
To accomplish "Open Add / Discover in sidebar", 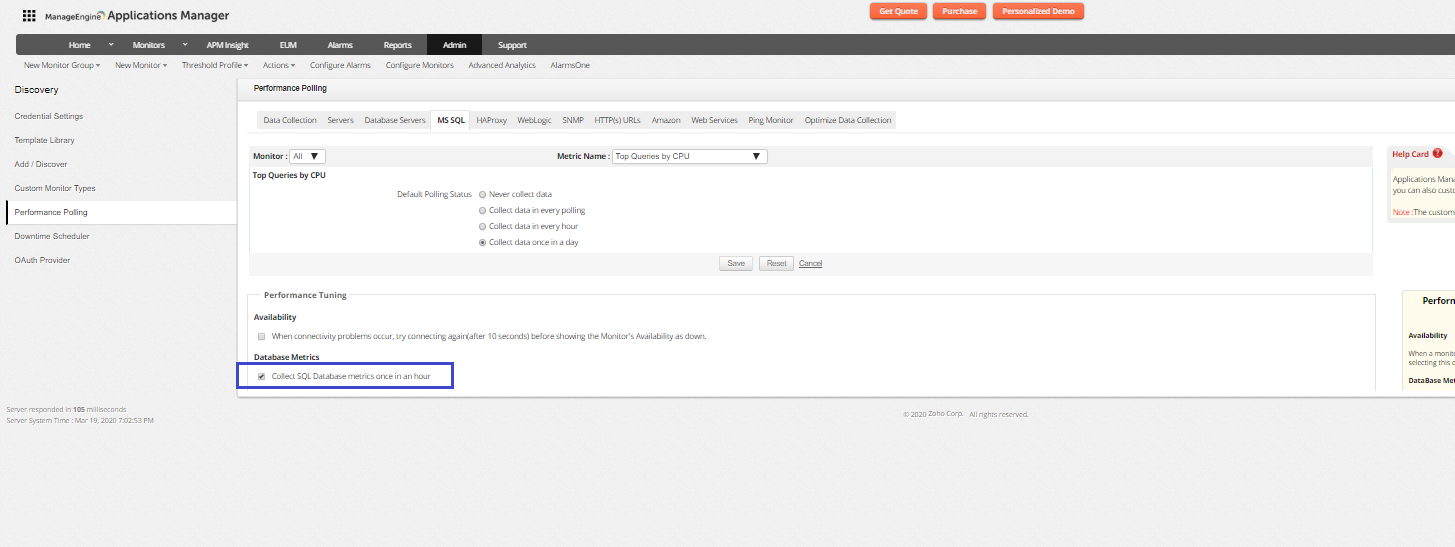I will tap(41, 164).
